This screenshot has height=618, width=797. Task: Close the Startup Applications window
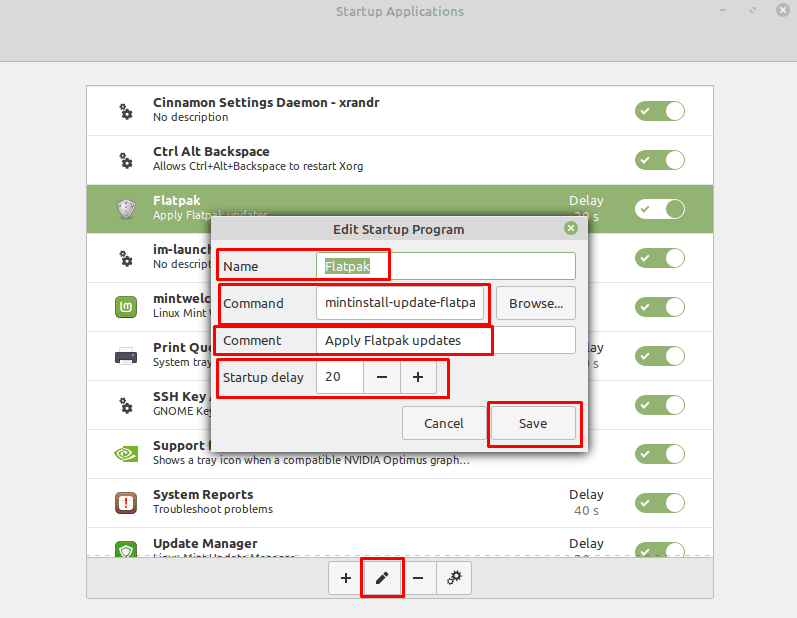(783, 10)
